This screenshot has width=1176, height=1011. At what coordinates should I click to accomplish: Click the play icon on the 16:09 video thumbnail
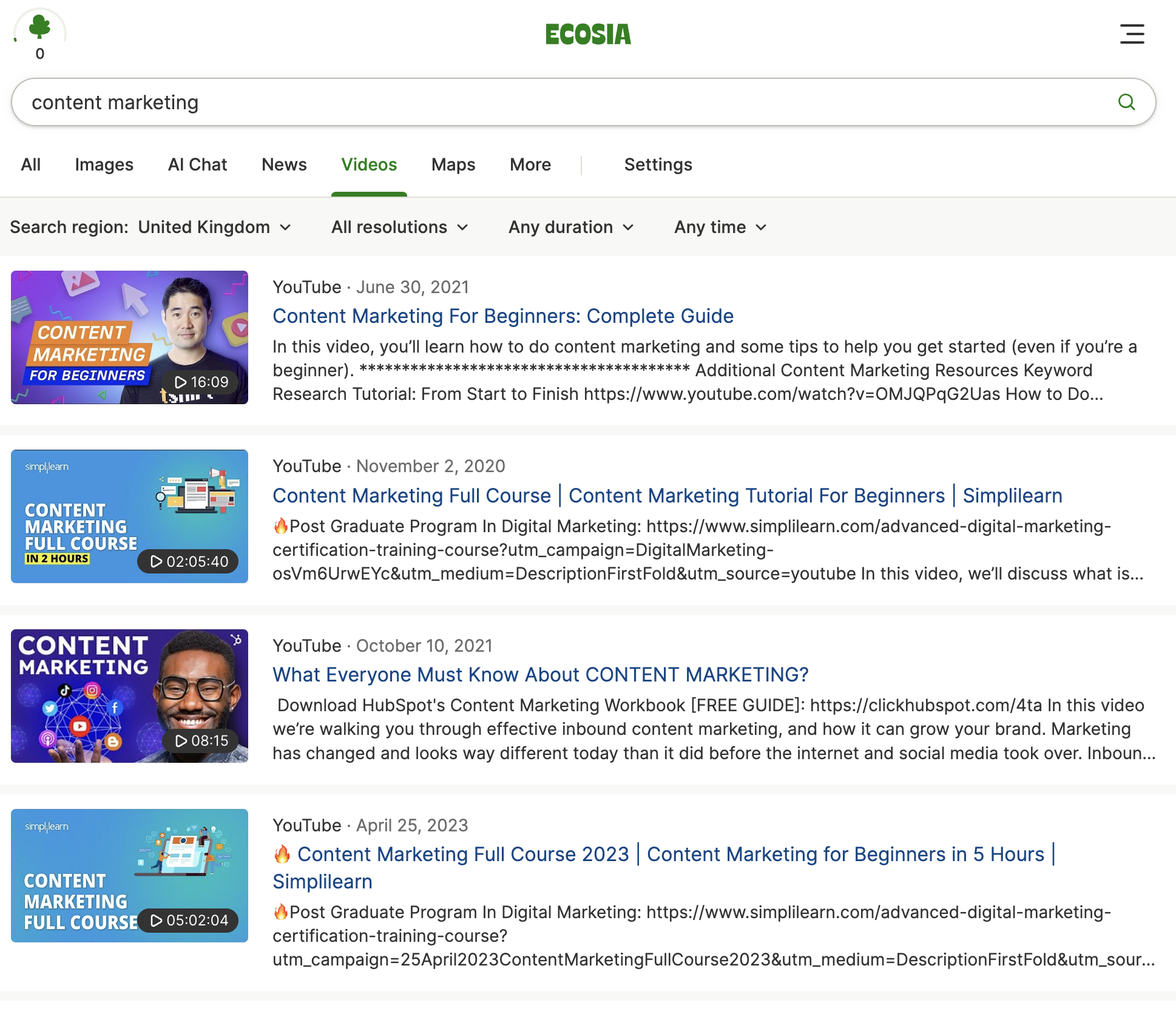pyautogui.click(x=180, y=382)
